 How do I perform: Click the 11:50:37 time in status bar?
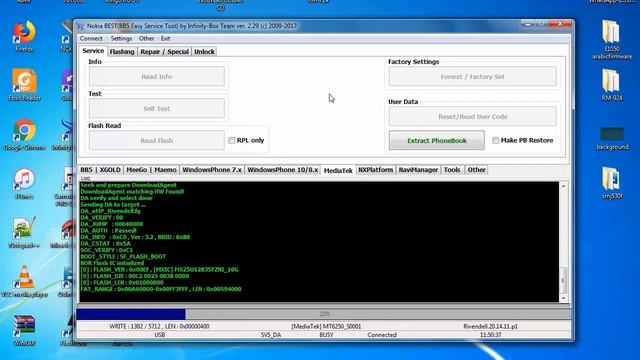[x=490, y=335]
